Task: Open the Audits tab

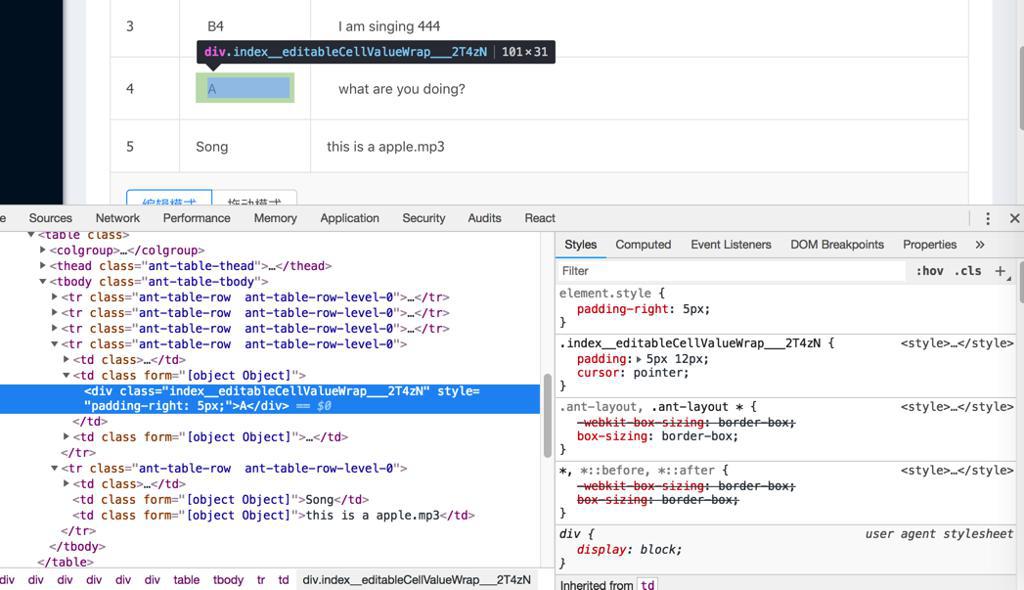Action: pyautogui.click(x=485, y=218)
